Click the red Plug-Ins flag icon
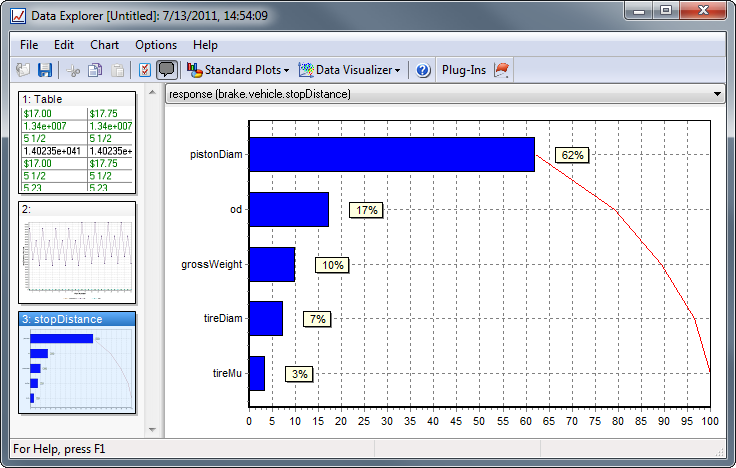Screen dimensions: 736x468 (503, 70)
